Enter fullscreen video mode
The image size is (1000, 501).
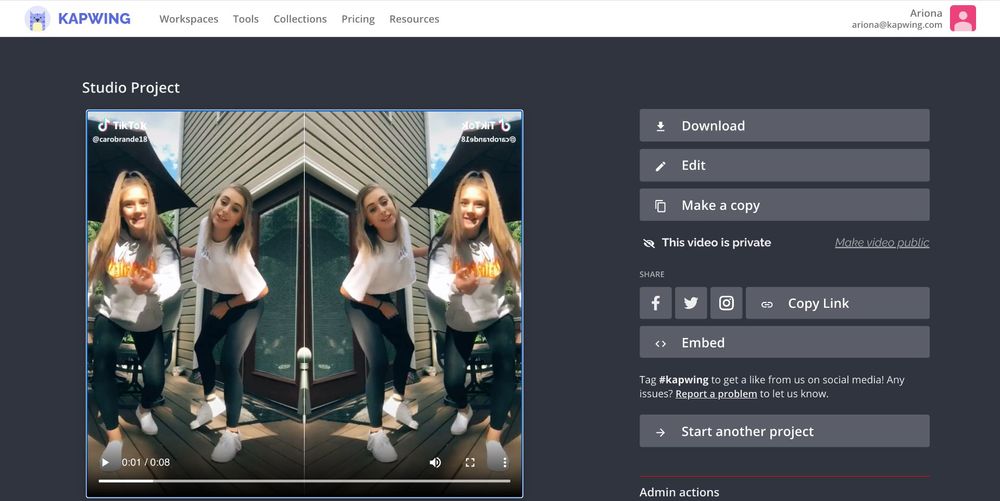coord(470,462)
